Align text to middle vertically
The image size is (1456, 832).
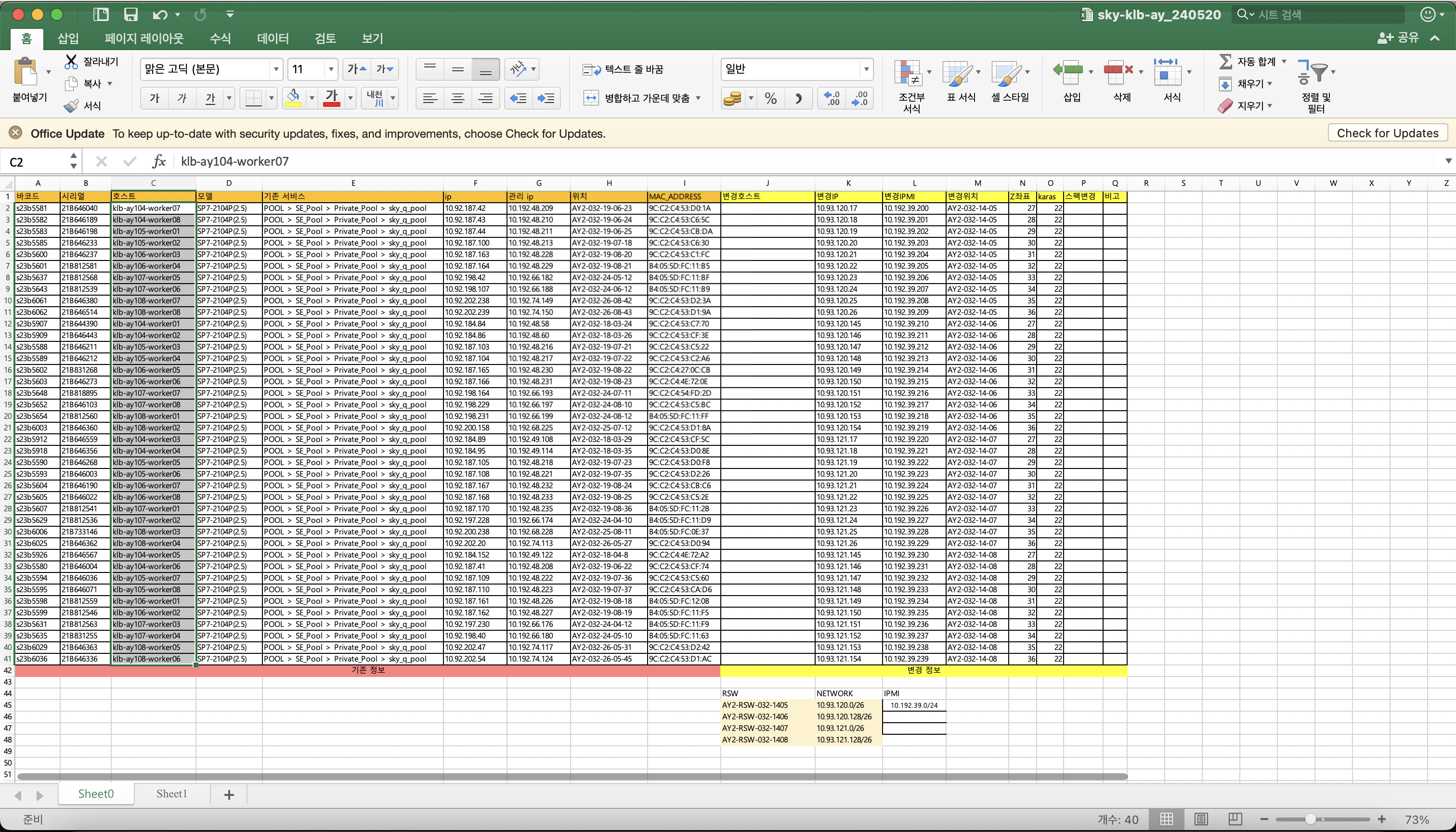[x=458, y=69]
